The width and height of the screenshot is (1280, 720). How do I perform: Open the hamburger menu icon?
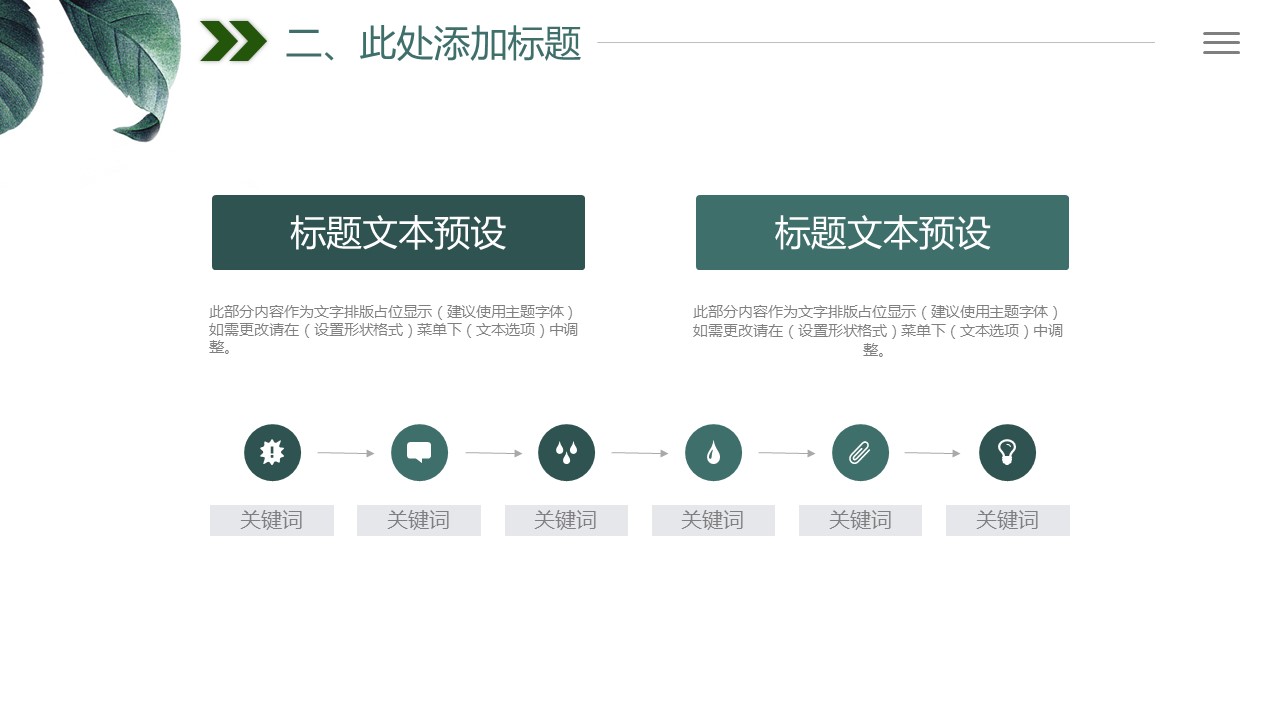(x=1221, y=43)
